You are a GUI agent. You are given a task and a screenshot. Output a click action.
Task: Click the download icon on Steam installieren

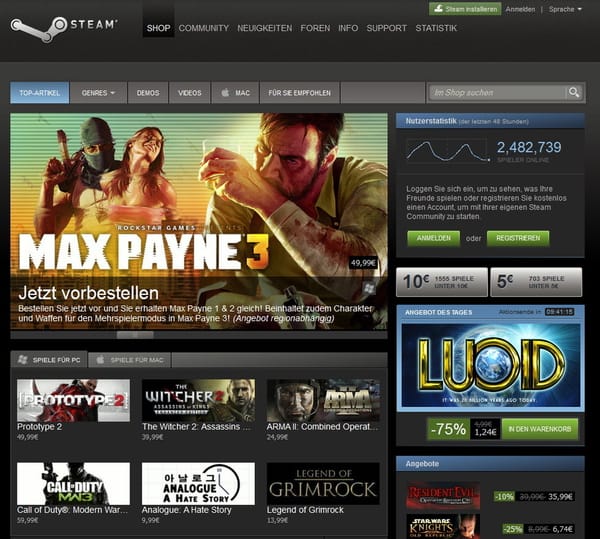point(439,8)
